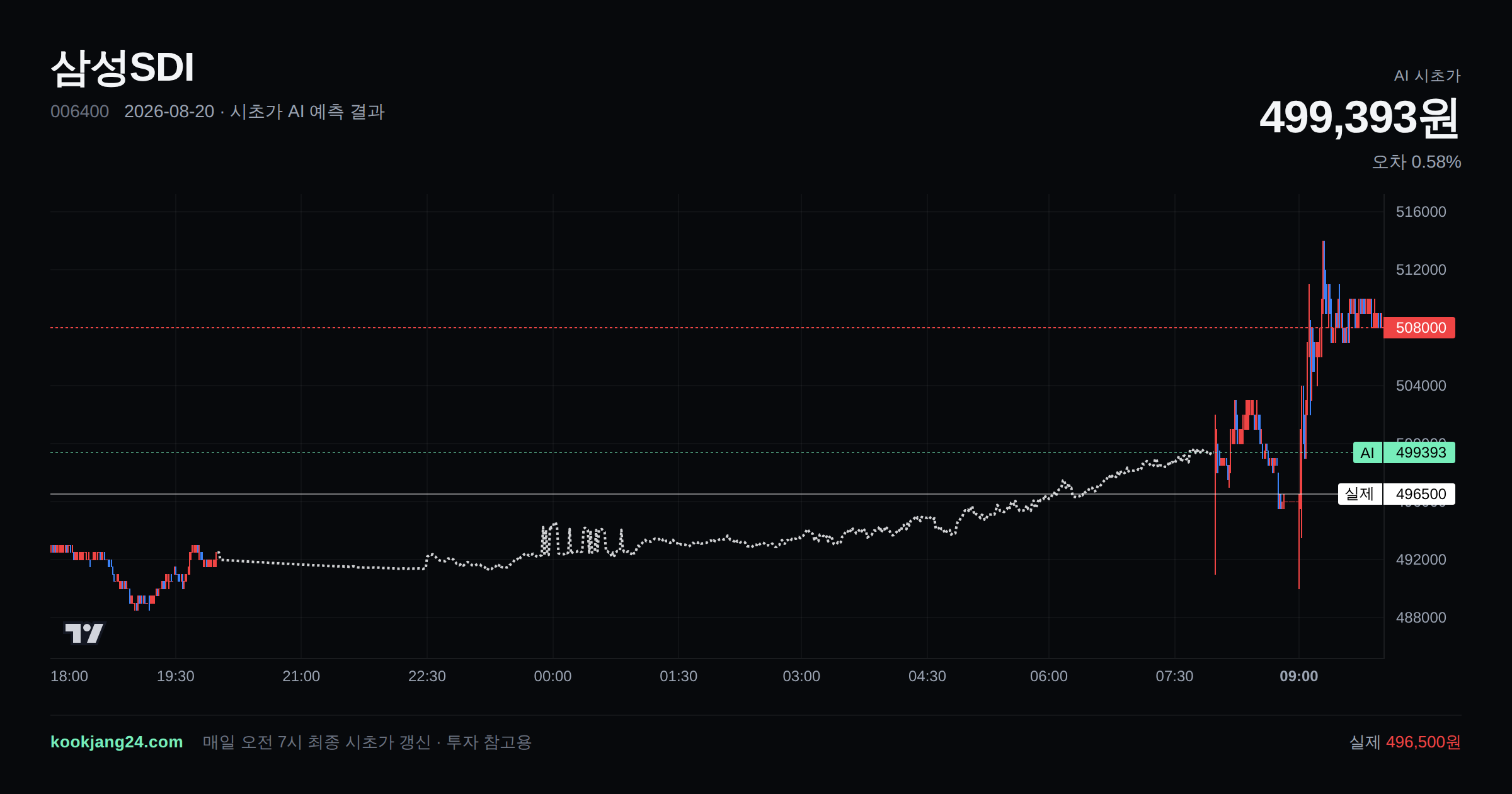Click the 516000 price axis label

(1421, 212)
